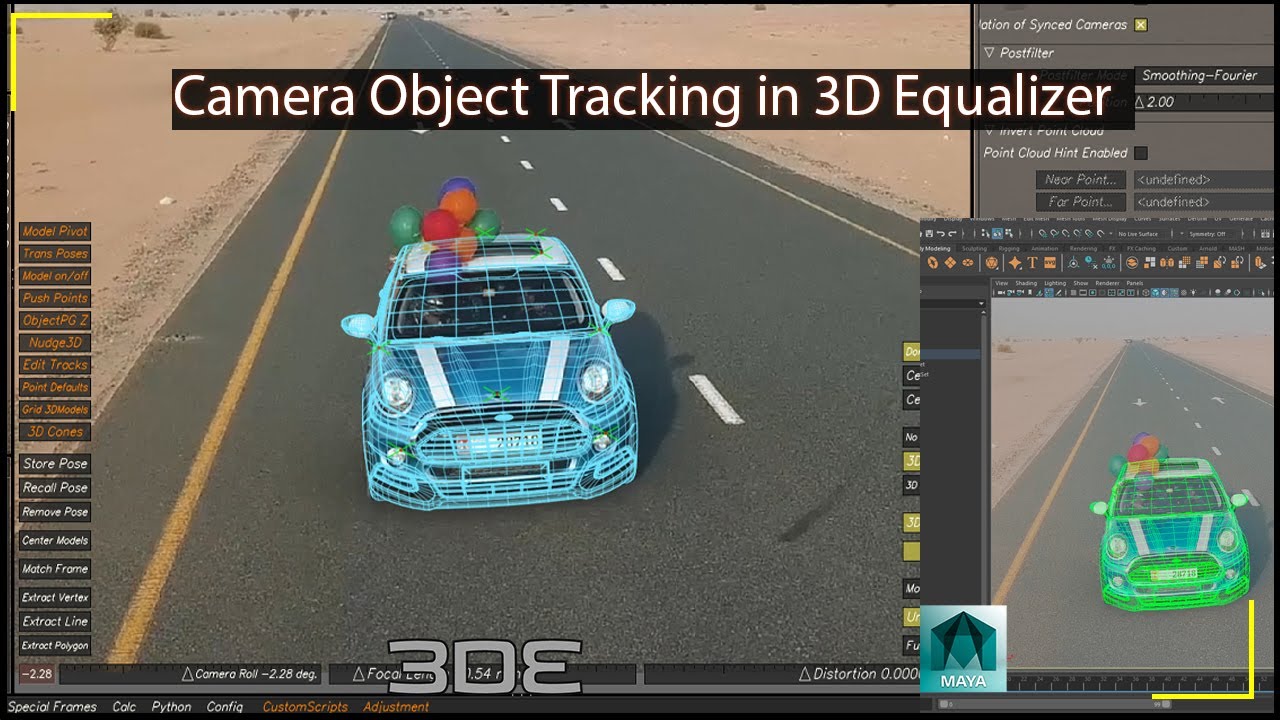Click the Store Pose button

point(55,464)
